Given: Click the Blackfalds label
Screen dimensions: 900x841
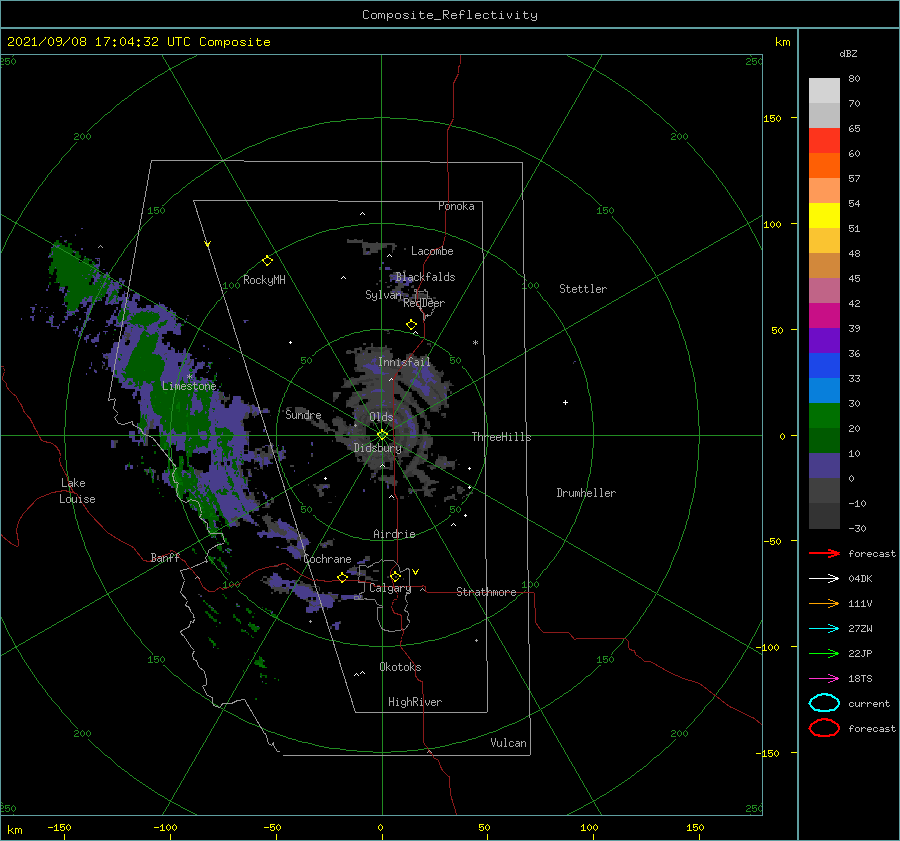Looking at the screenshot, I should [425, 277].
